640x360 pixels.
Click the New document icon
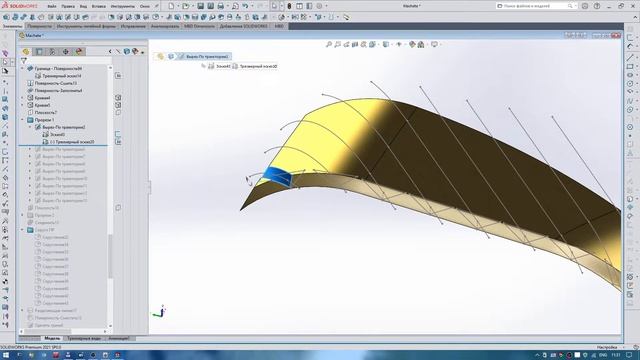click(x=171, y=6)
